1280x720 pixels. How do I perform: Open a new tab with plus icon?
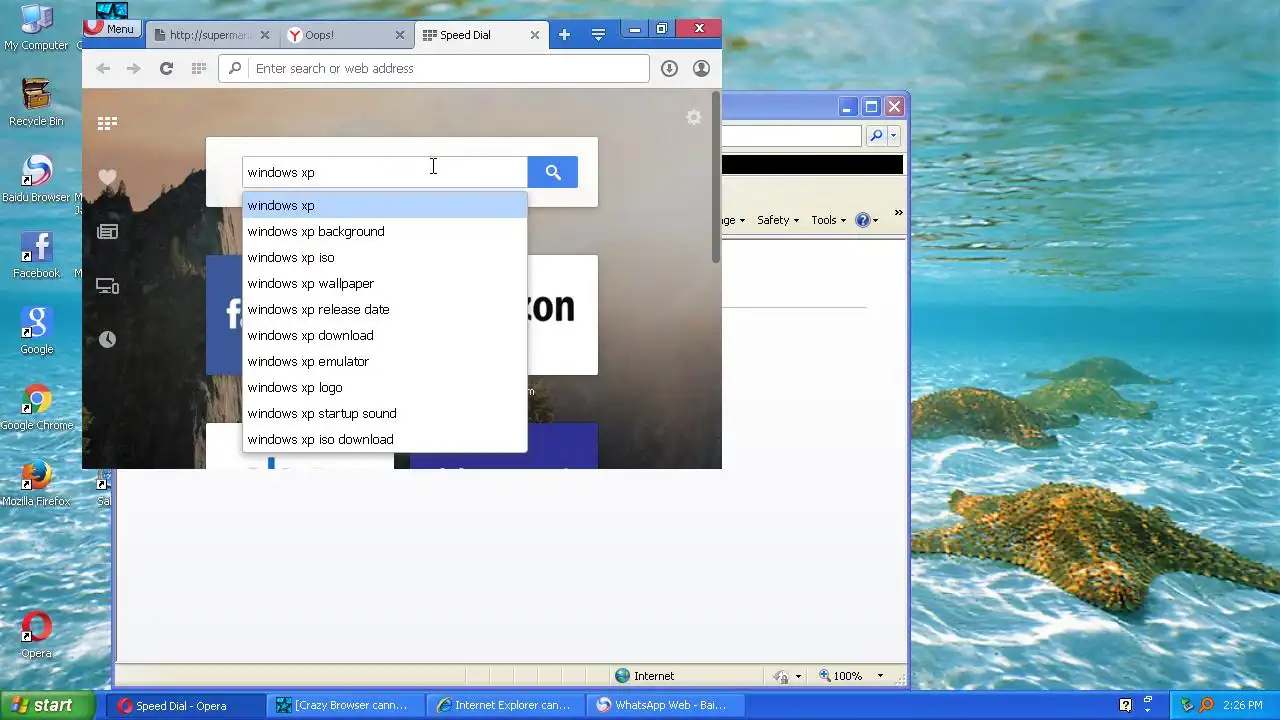click(564, 34)
